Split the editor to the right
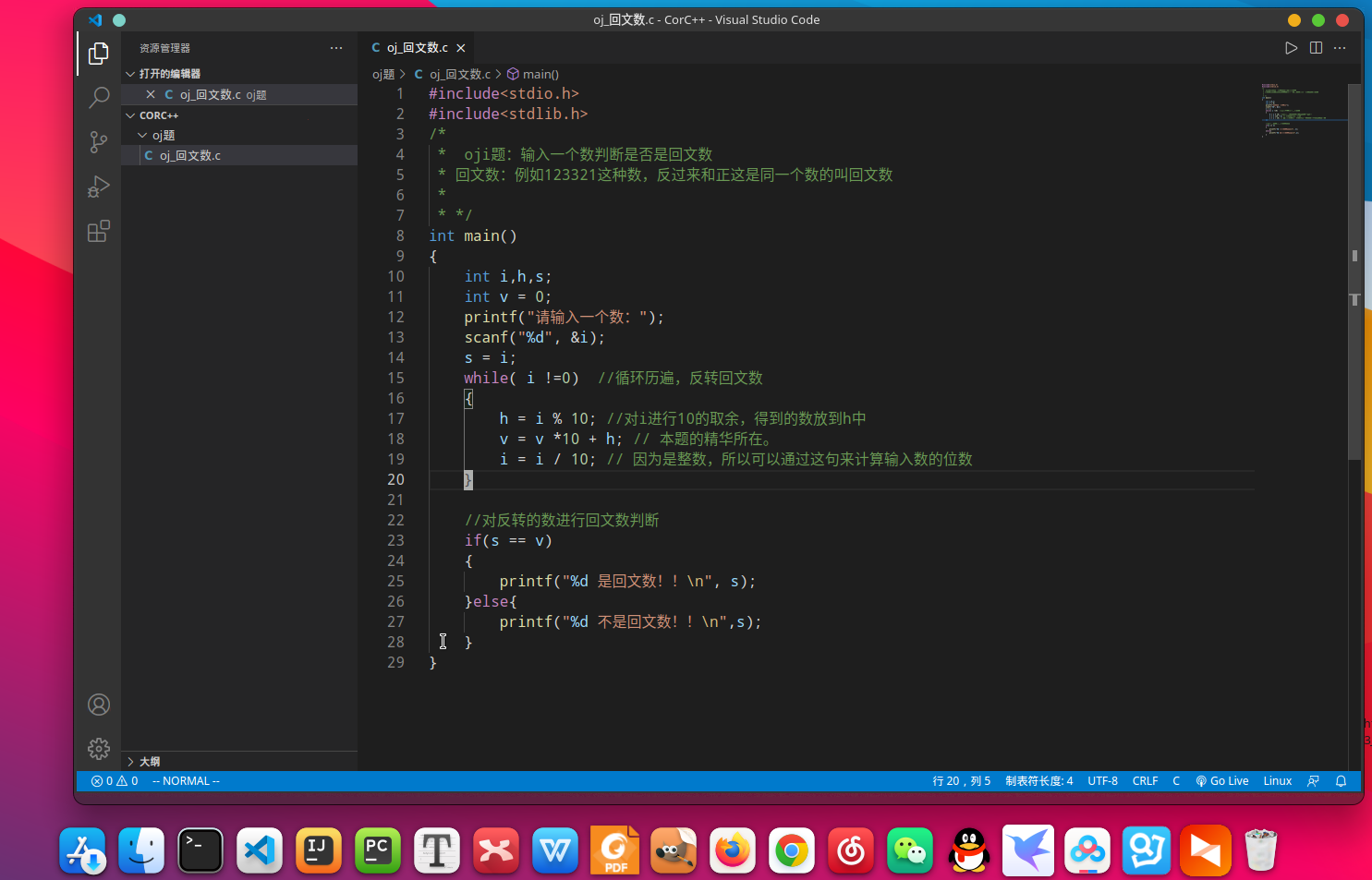1372x880 pixels. [1316, 48]
